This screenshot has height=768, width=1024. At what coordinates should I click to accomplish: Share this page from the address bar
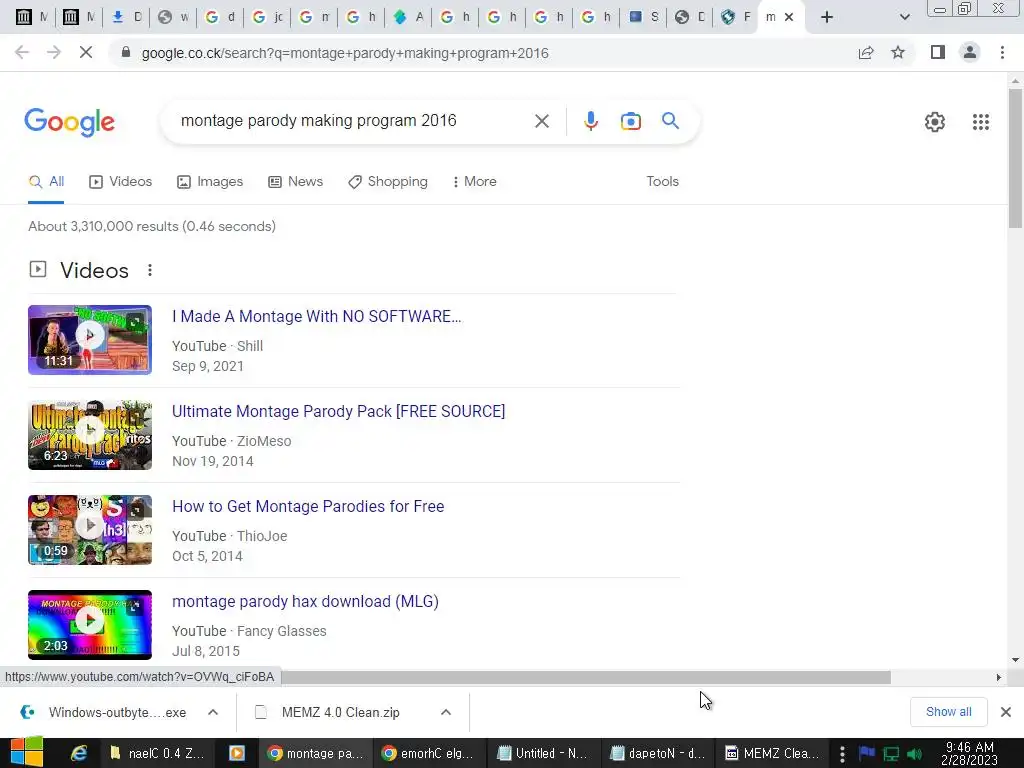(x=866, y=53)
